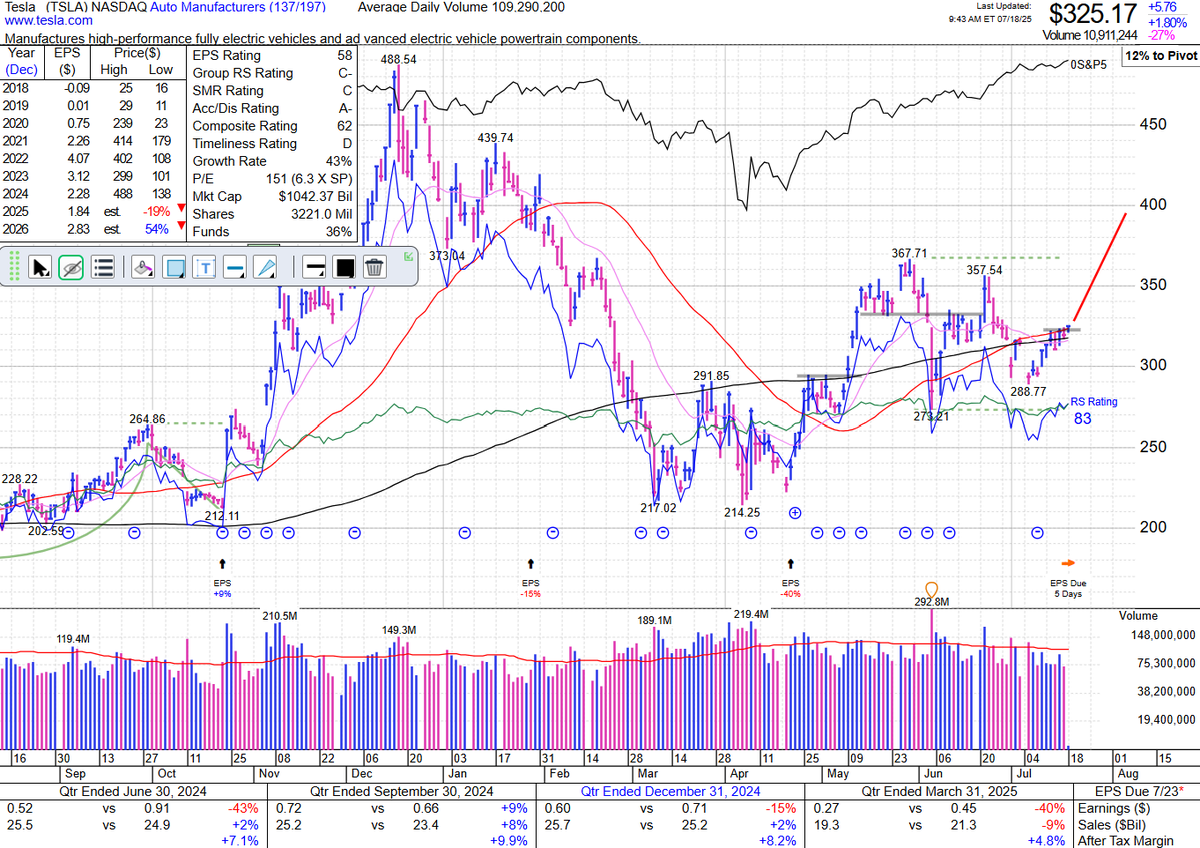The height and width of the screenshot is (848, 1200).
Task: Choose the rectangle shape tool
Action: [173, 267]
